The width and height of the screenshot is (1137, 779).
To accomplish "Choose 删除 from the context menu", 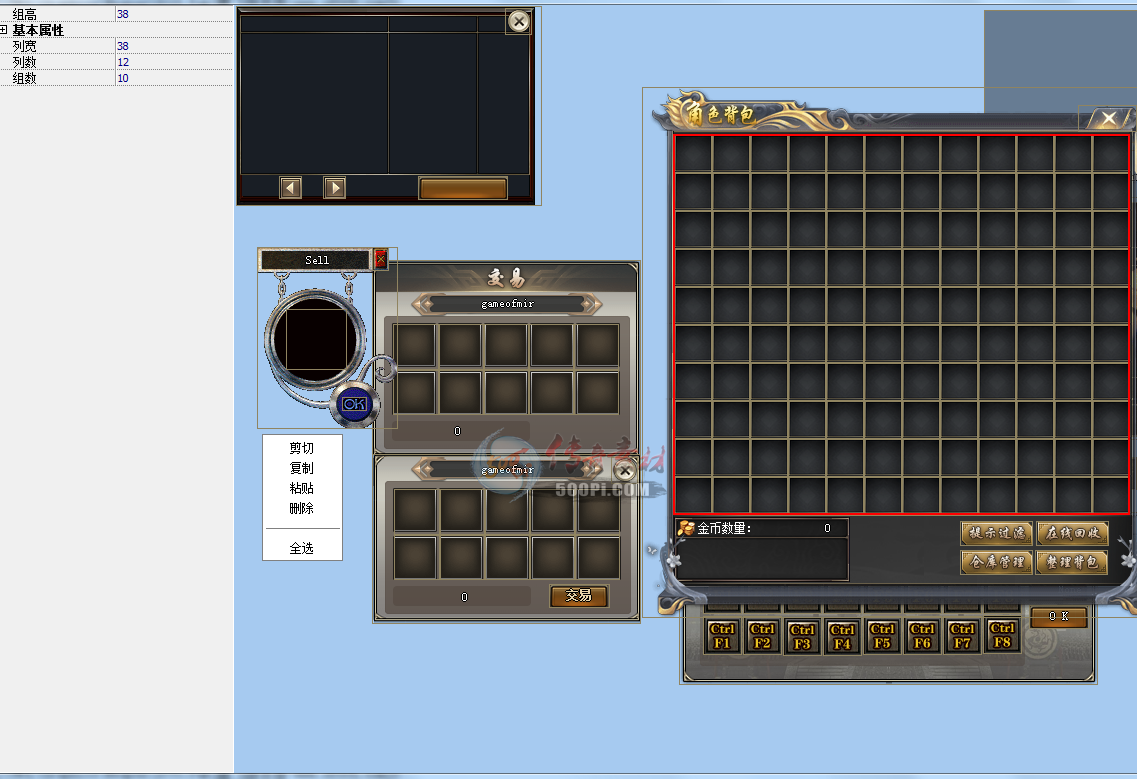I will pos(302,508).
